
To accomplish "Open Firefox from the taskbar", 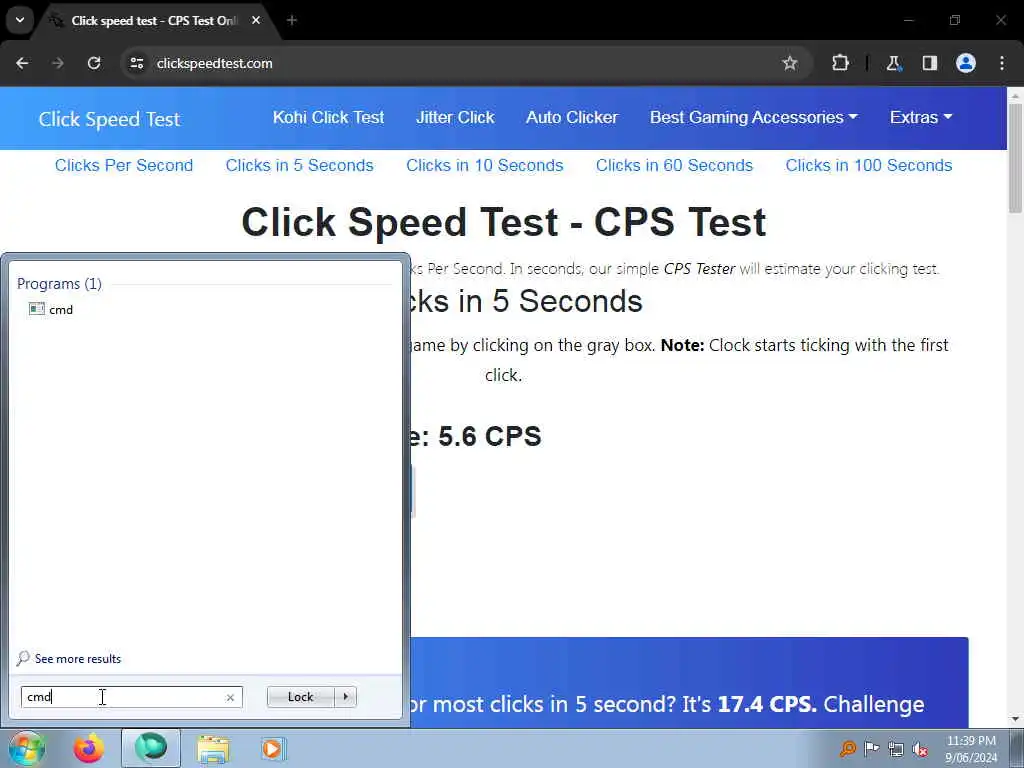I will pyautogui.click(x=88, y=748).
